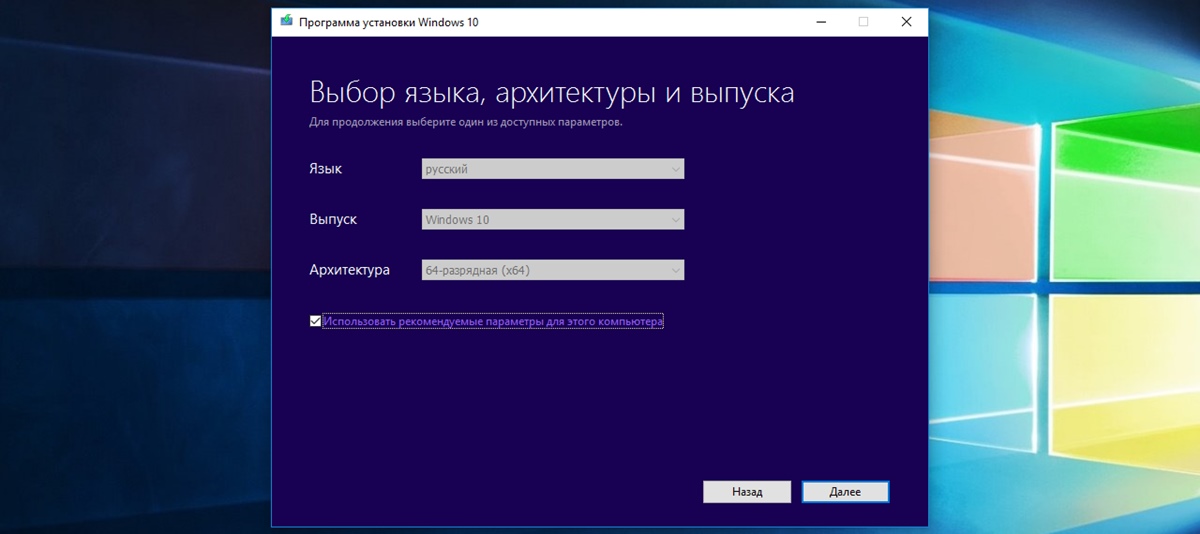Click the 'Выпуск' label
Viewport: 1200px width, 534px height.
[333, 219]
